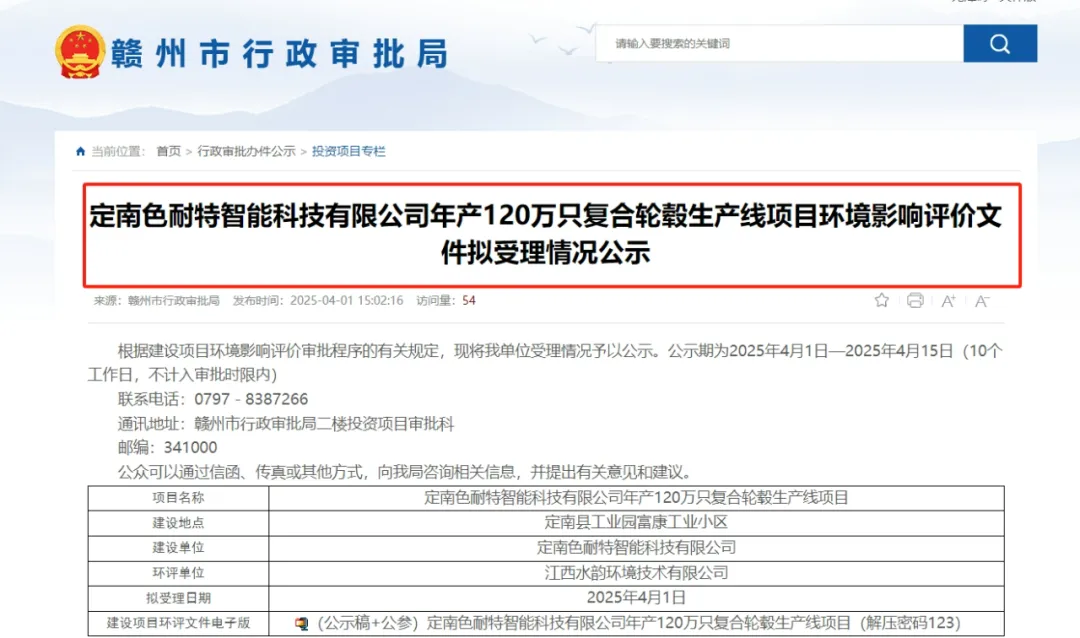Click the national emblem logo in header

pos(81,52)
